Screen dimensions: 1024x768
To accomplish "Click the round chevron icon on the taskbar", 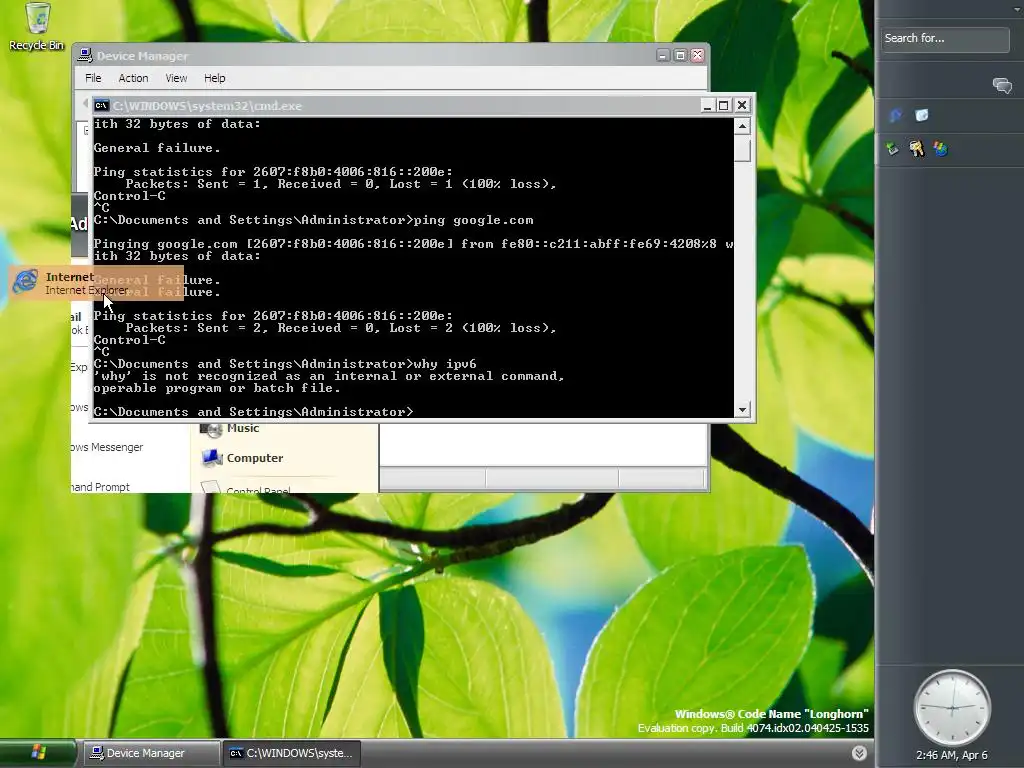I will (x=859, y=753).
